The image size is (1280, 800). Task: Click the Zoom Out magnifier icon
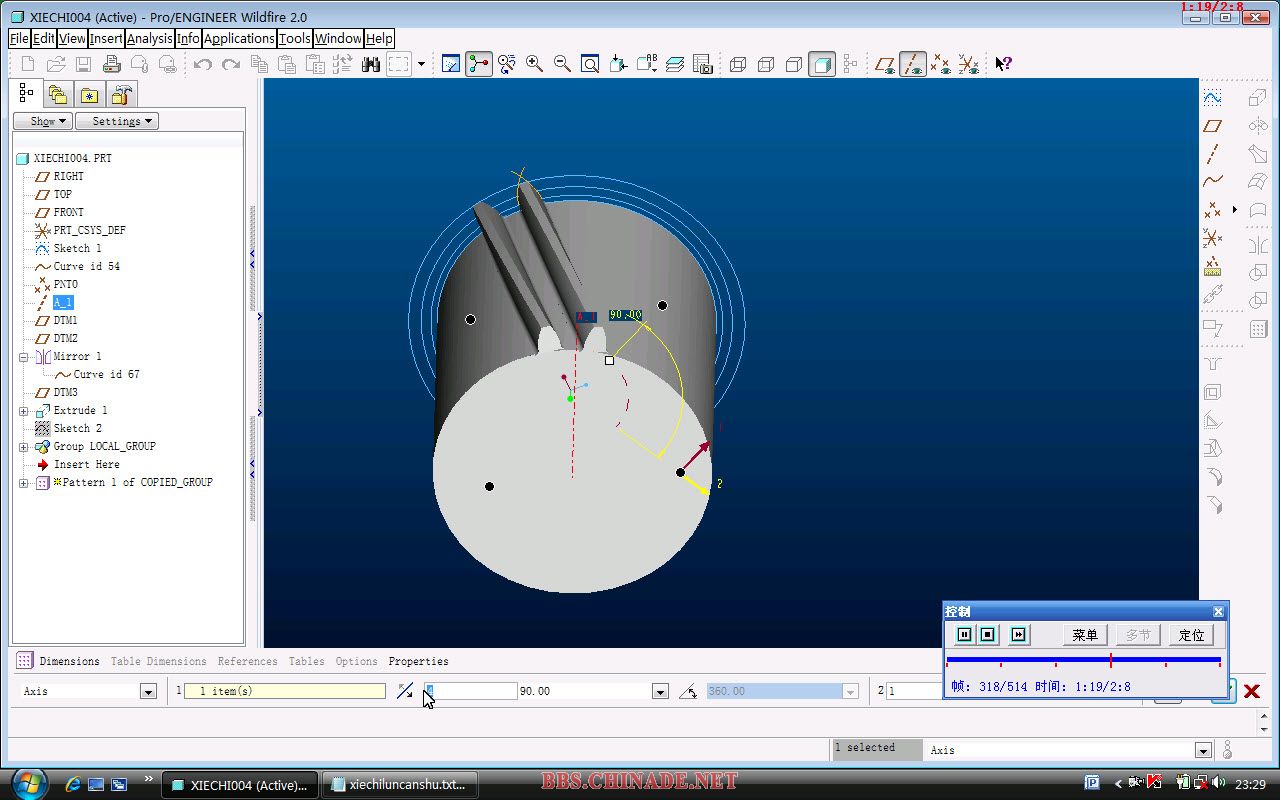pyautogui.click(x=563, y=64)
